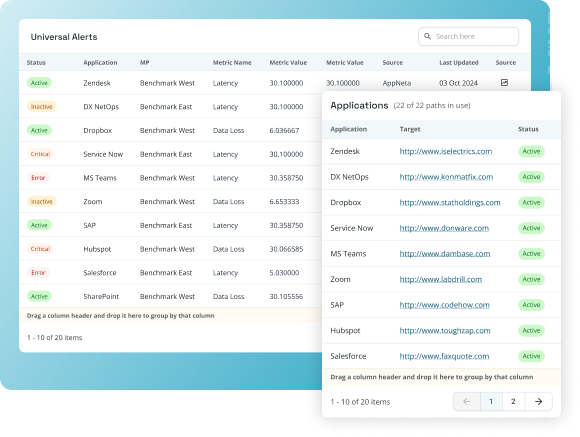The image size is (580, 437).
Task: Click Active status for Salesforce in Applications
Action: click(531, 356)
